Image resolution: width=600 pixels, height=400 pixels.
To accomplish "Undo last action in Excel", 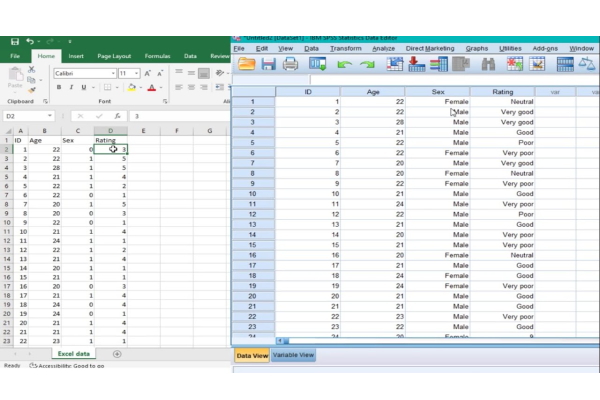I will tap(30, 41).
